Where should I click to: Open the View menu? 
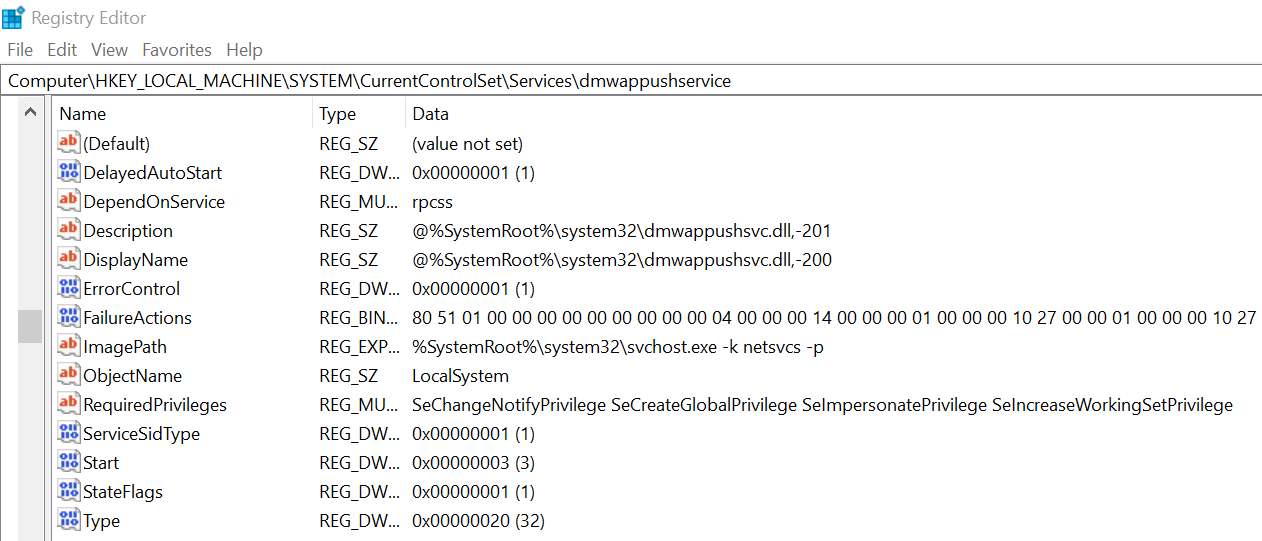(x=109, y=50)
